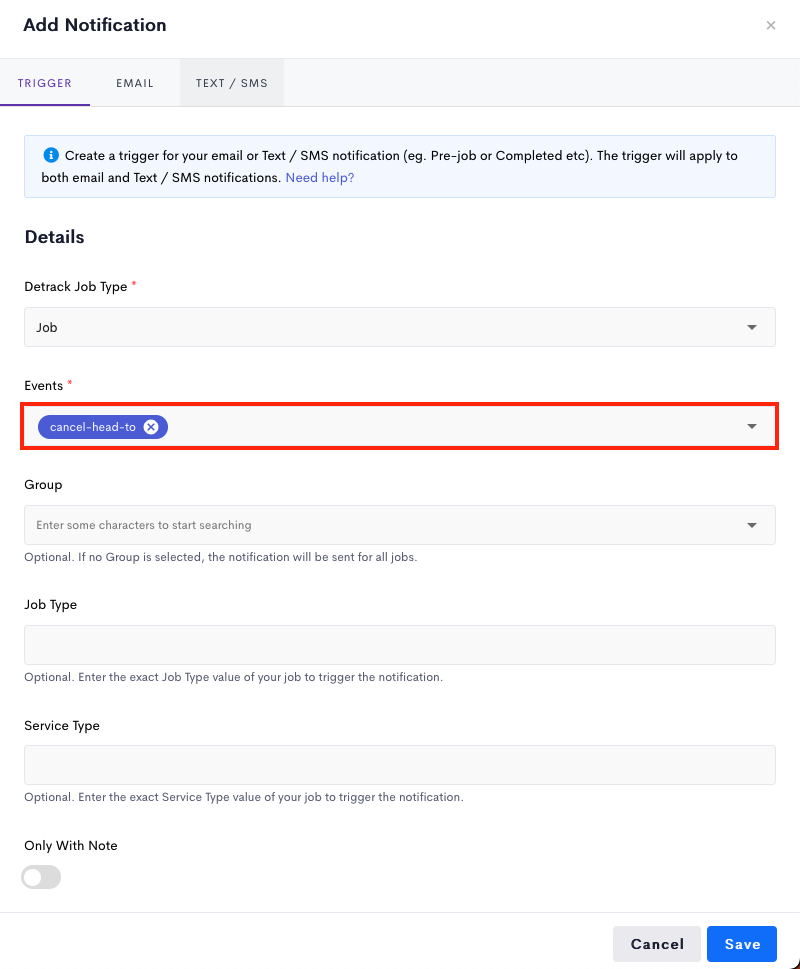Remove the cancel-head-to event tag
800x969 pixels.
coord(151,427)
